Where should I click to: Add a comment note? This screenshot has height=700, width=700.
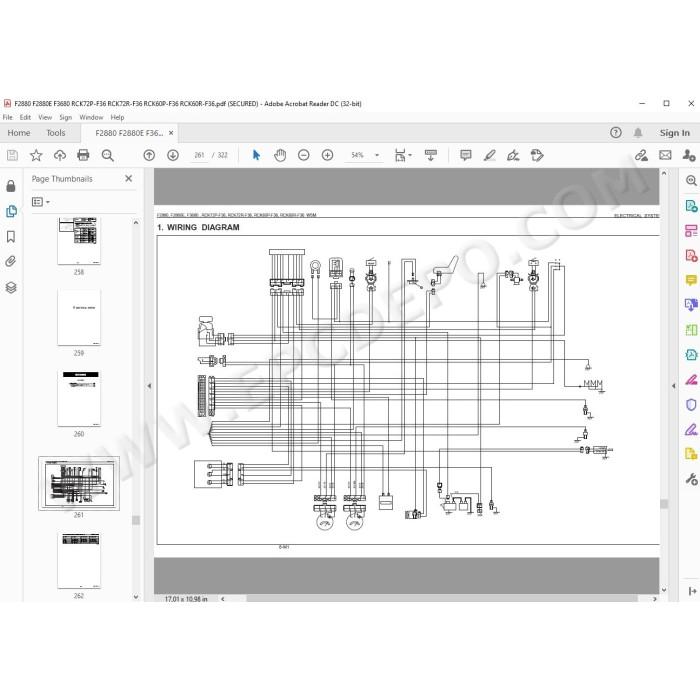tap(466, 155)
